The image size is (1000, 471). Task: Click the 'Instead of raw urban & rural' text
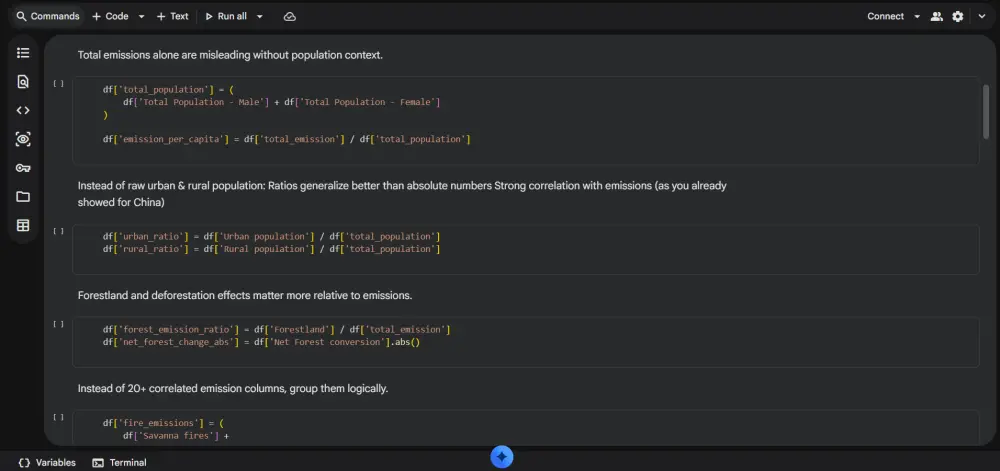[402, 194]
